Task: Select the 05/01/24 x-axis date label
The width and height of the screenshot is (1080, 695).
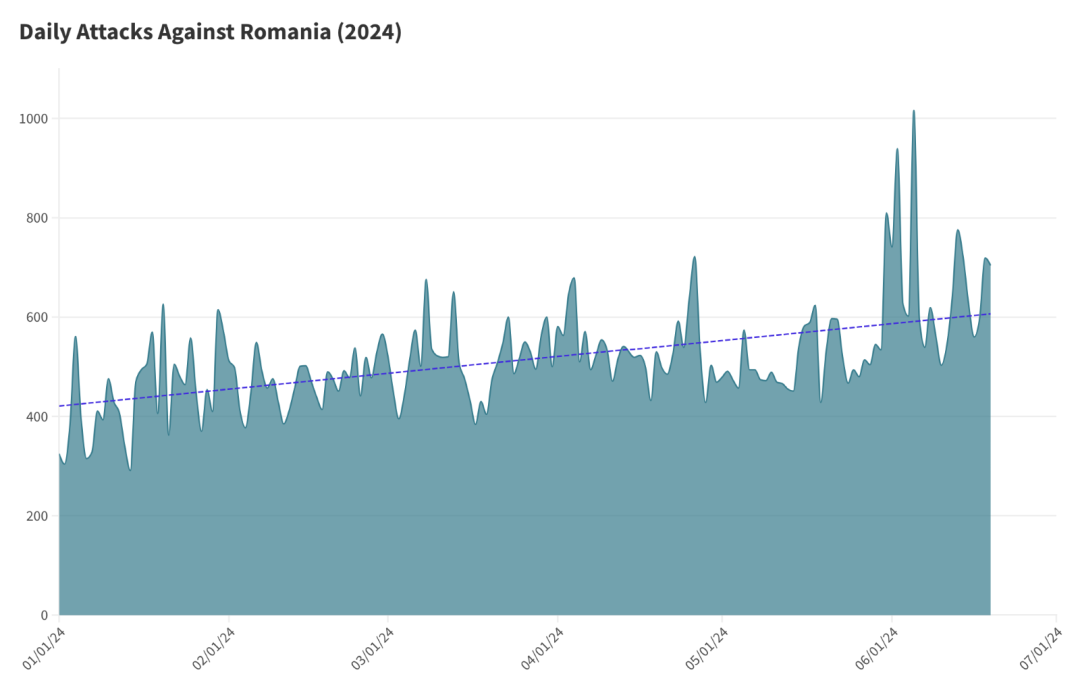Action: (x=705, y=648)
